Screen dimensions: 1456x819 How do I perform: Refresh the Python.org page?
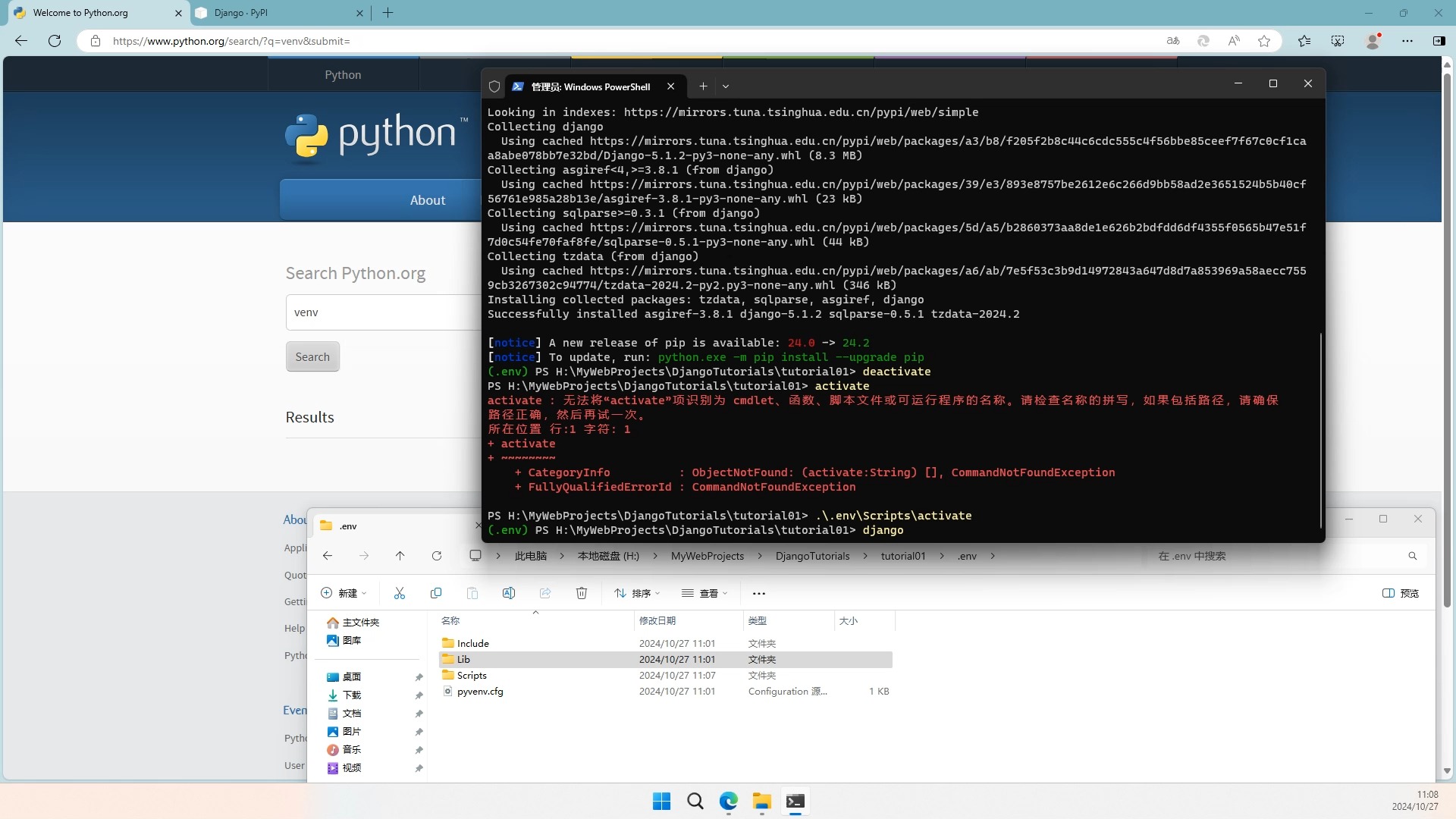coord(55,41)
